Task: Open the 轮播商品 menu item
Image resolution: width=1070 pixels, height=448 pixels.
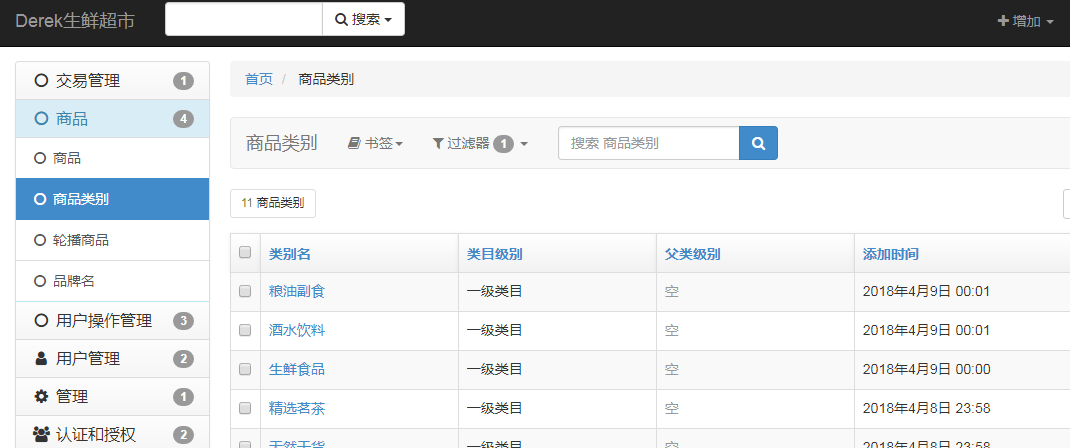Action: click(x=113, y=240)
